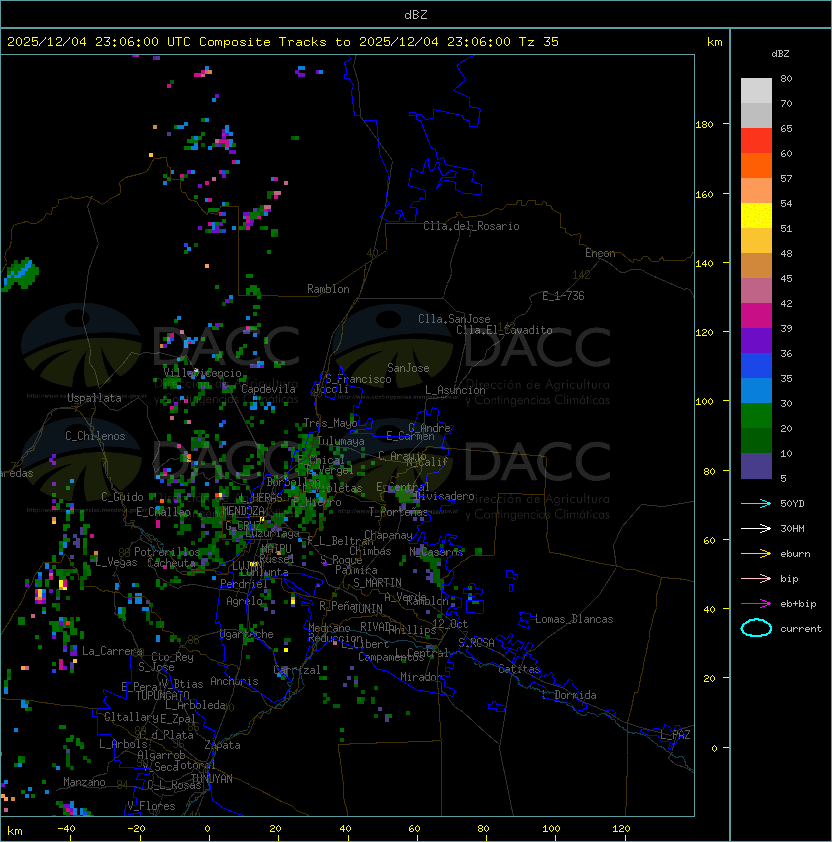Click the L_Dormida label

[x=569, y=695]
